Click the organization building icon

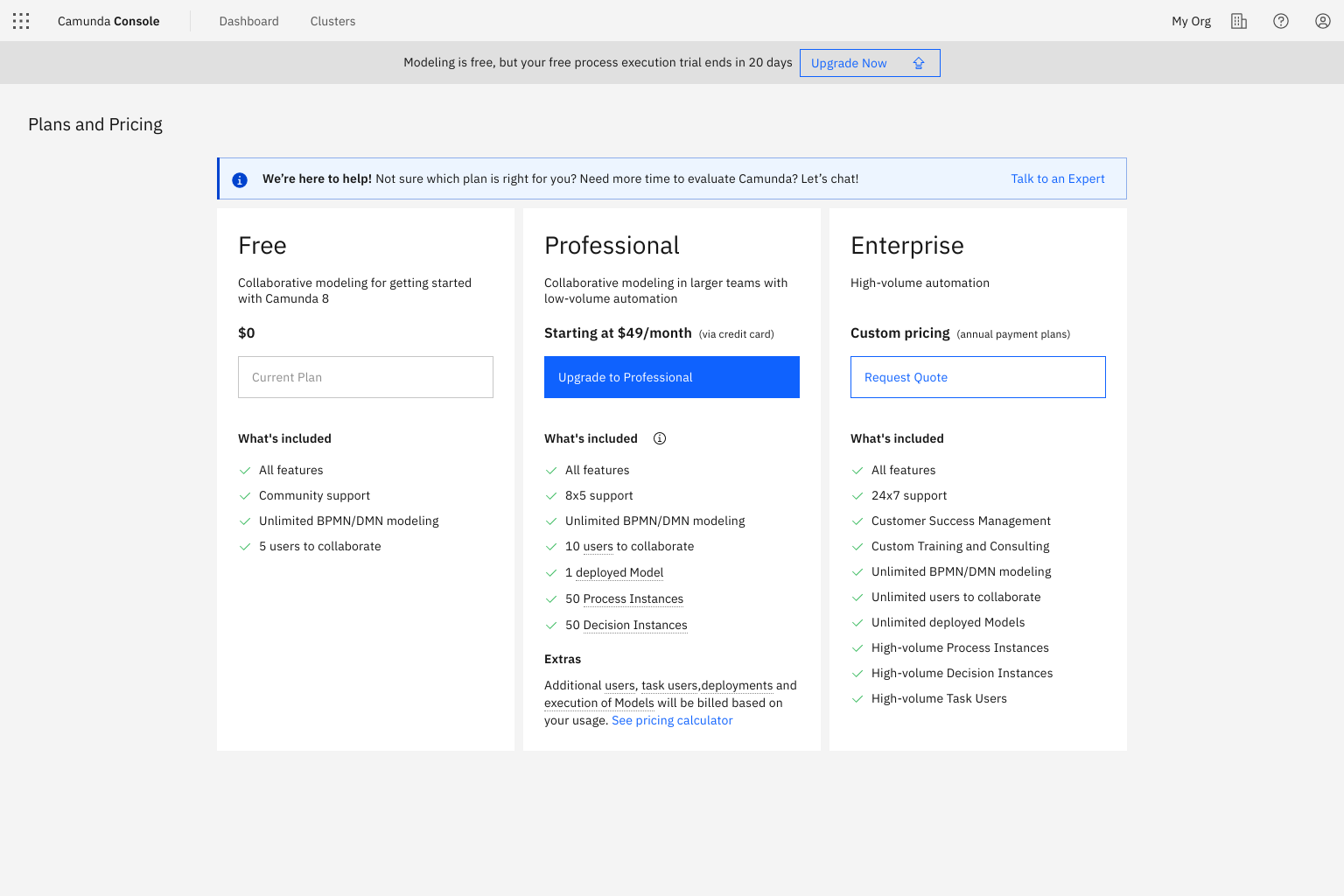pyautogui.click(x=1239, y=21)
